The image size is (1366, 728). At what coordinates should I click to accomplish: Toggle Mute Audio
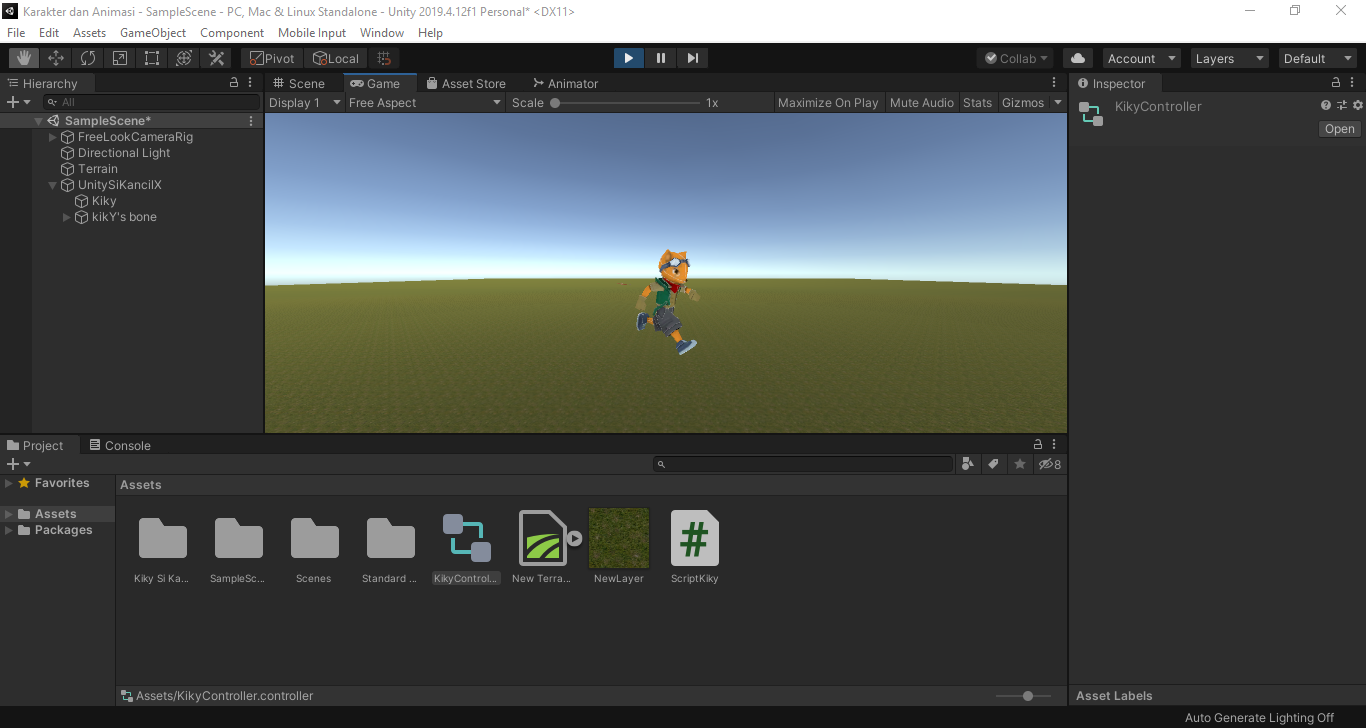click(x=922, y=102)
